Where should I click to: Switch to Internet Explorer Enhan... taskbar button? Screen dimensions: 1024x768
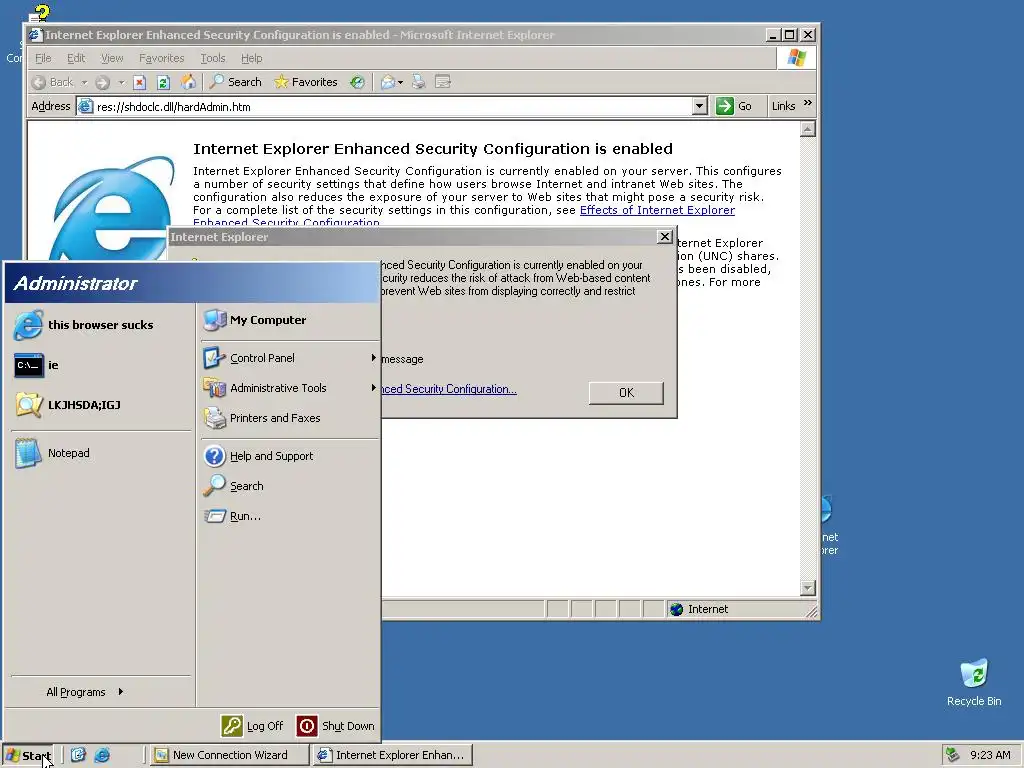392,755
